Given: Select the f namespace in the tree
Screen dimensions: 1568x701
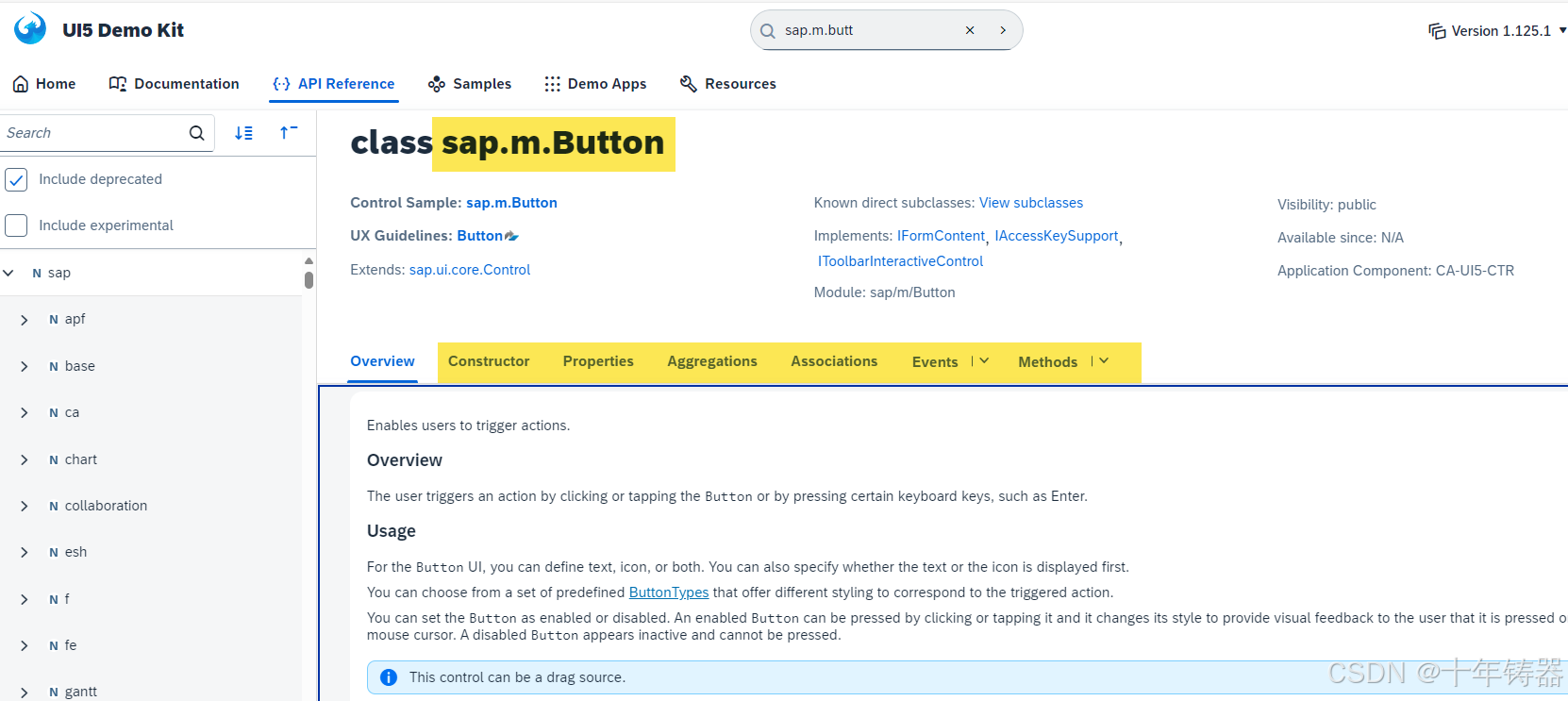Looking at the screenshot, I should [x=67, y=599].
